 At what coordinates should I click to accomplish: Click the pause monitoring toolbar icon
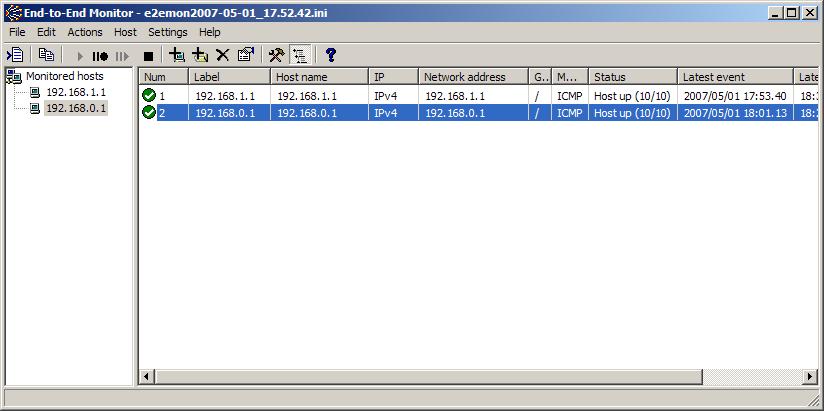(100, 56)
